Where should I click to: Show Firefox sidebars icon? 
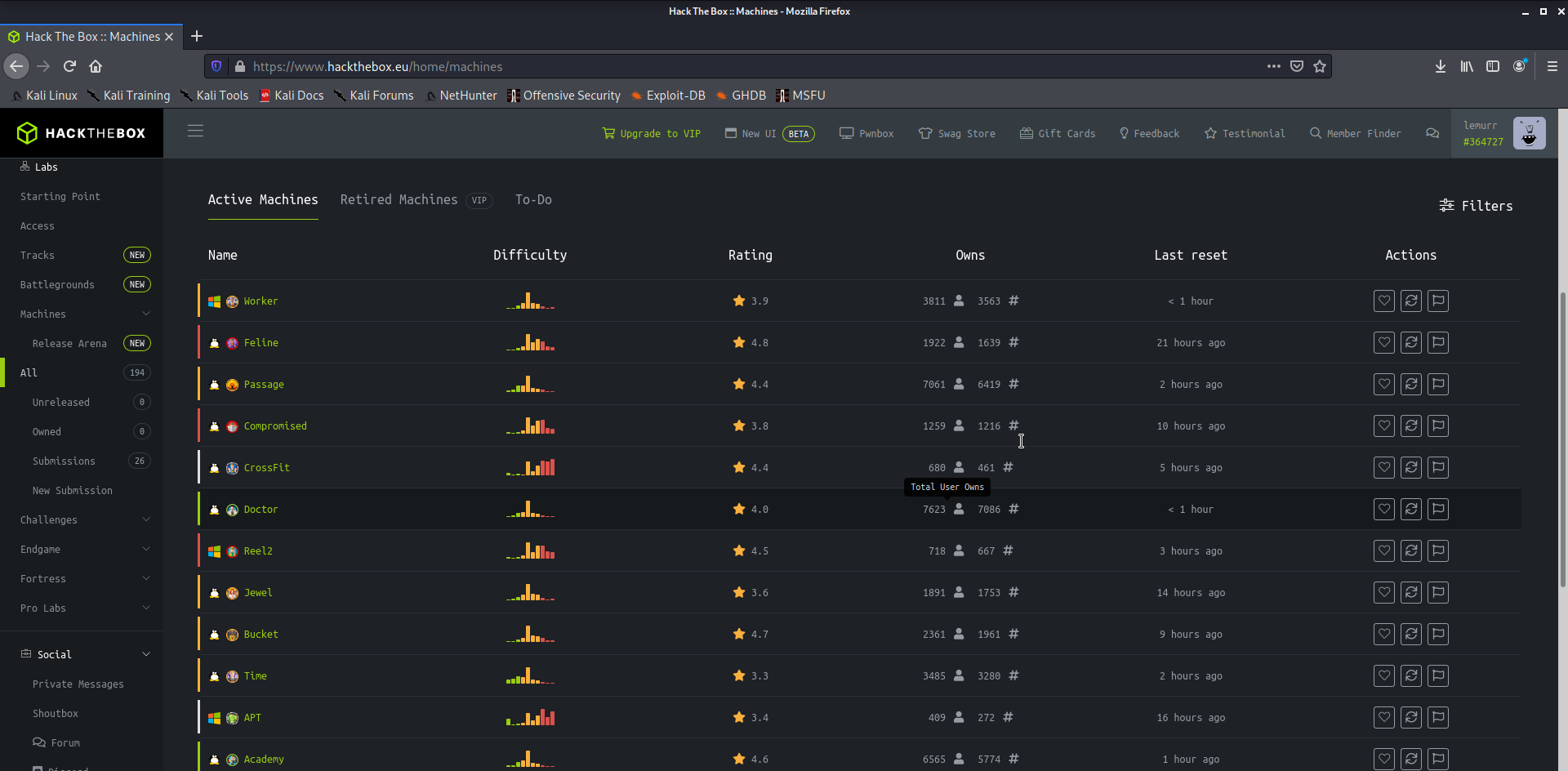pos(1493,66)
